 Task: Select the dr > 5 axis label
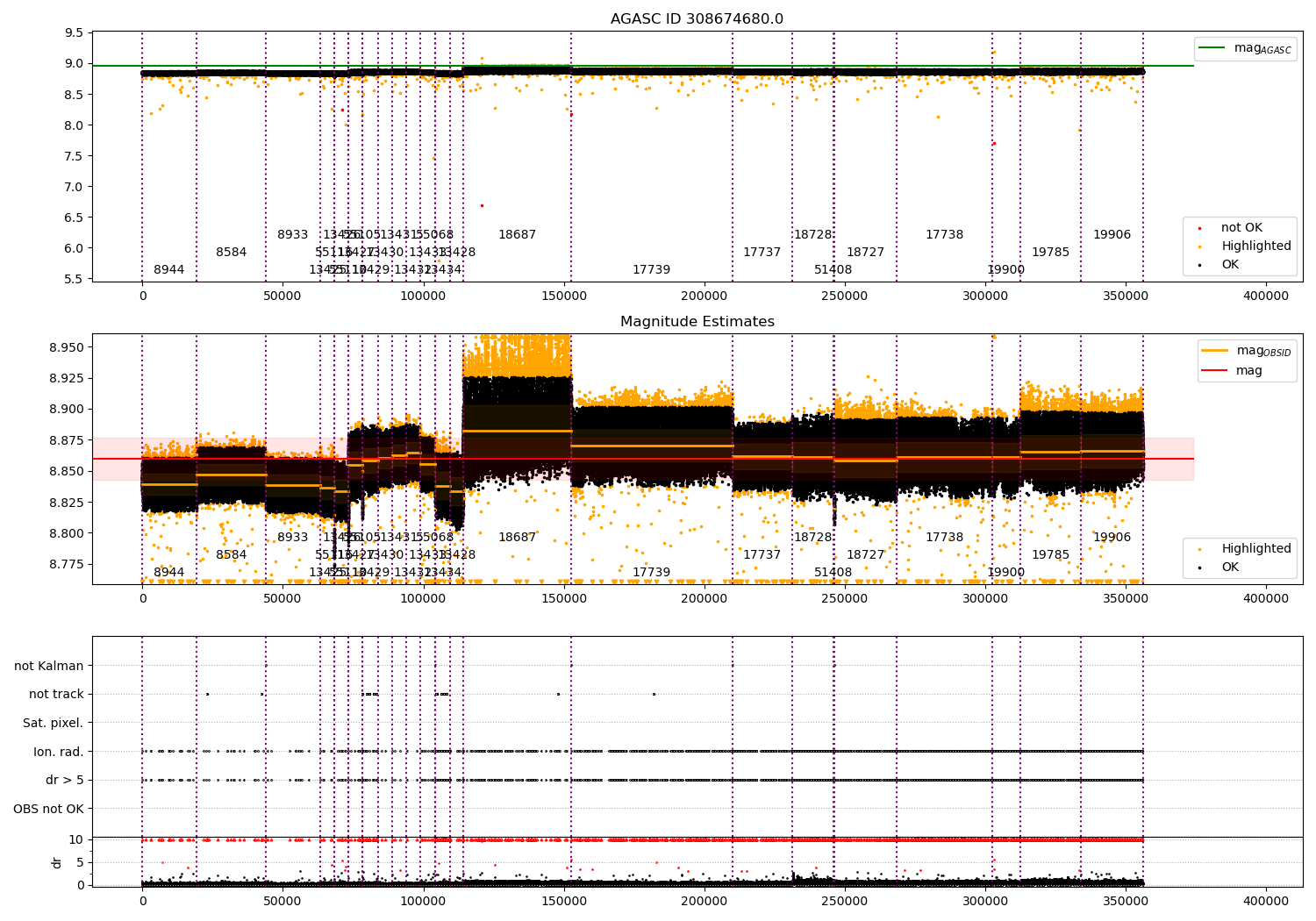pyautogui.click(x=65, y=780)
